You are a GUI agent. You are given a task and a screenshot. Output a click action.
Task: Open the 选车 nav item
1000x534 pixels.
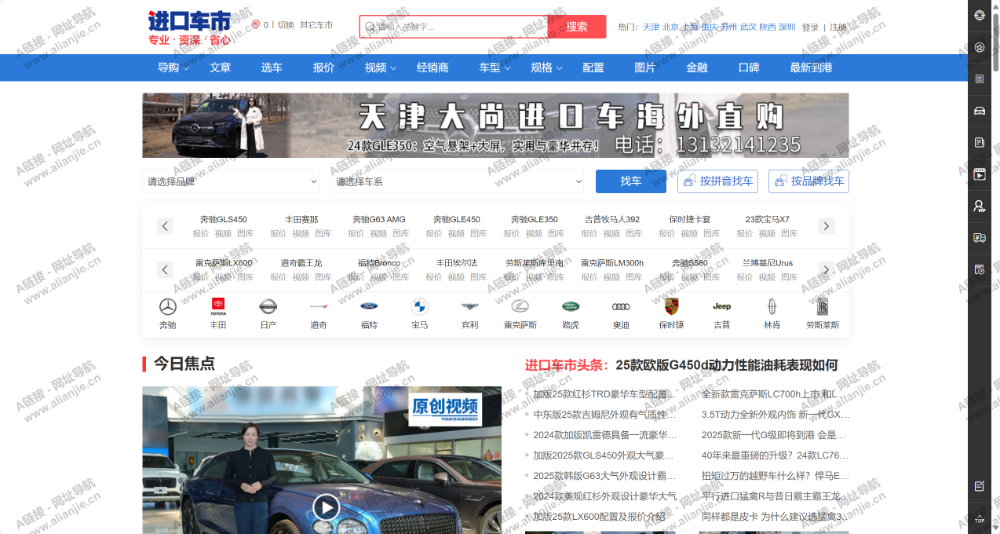point(272,68)
